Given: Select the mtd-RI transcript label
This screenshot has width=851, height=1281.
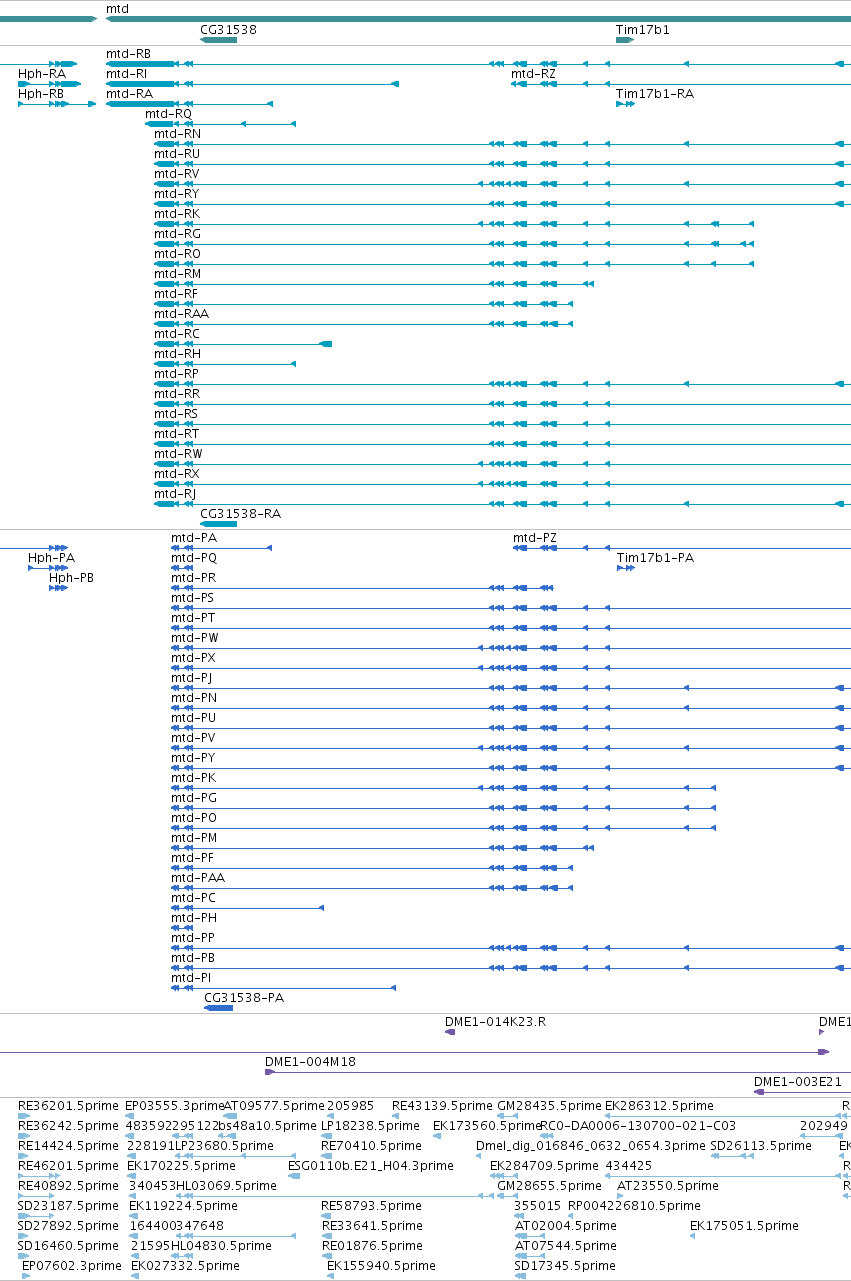Looking at the screenshot, I should pos(127,74).
